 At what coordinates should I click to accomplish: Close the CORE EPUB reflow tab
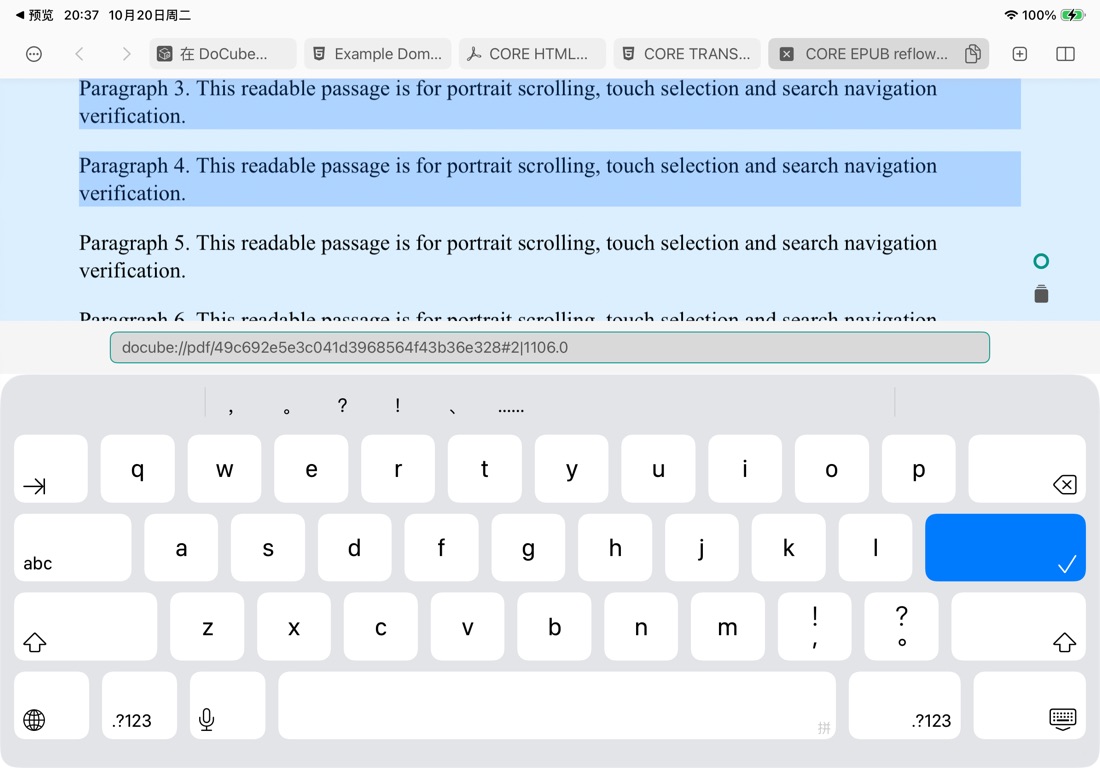787,54
